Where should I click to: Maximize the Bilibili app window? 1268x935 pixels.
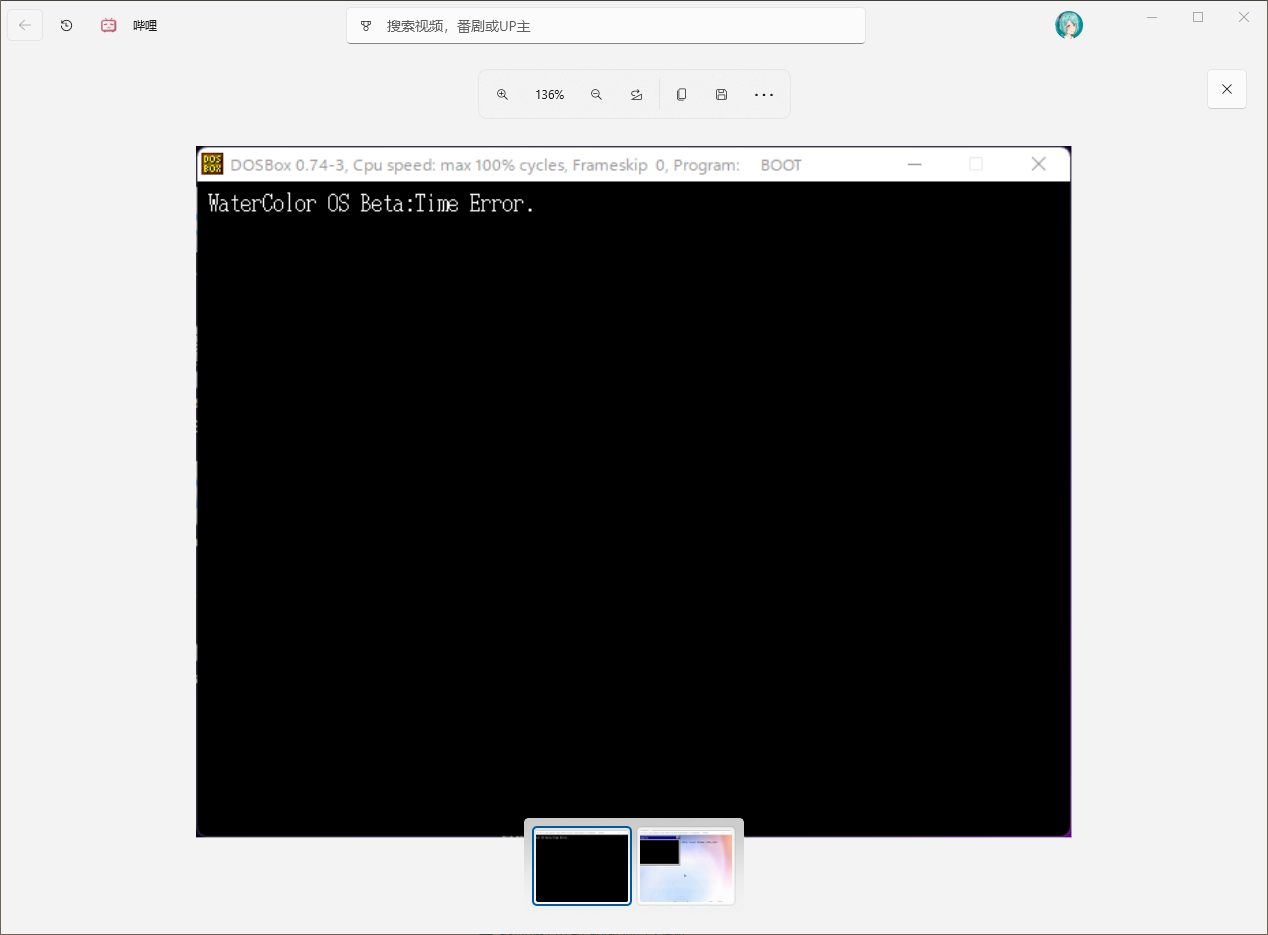coord(1198,17)
